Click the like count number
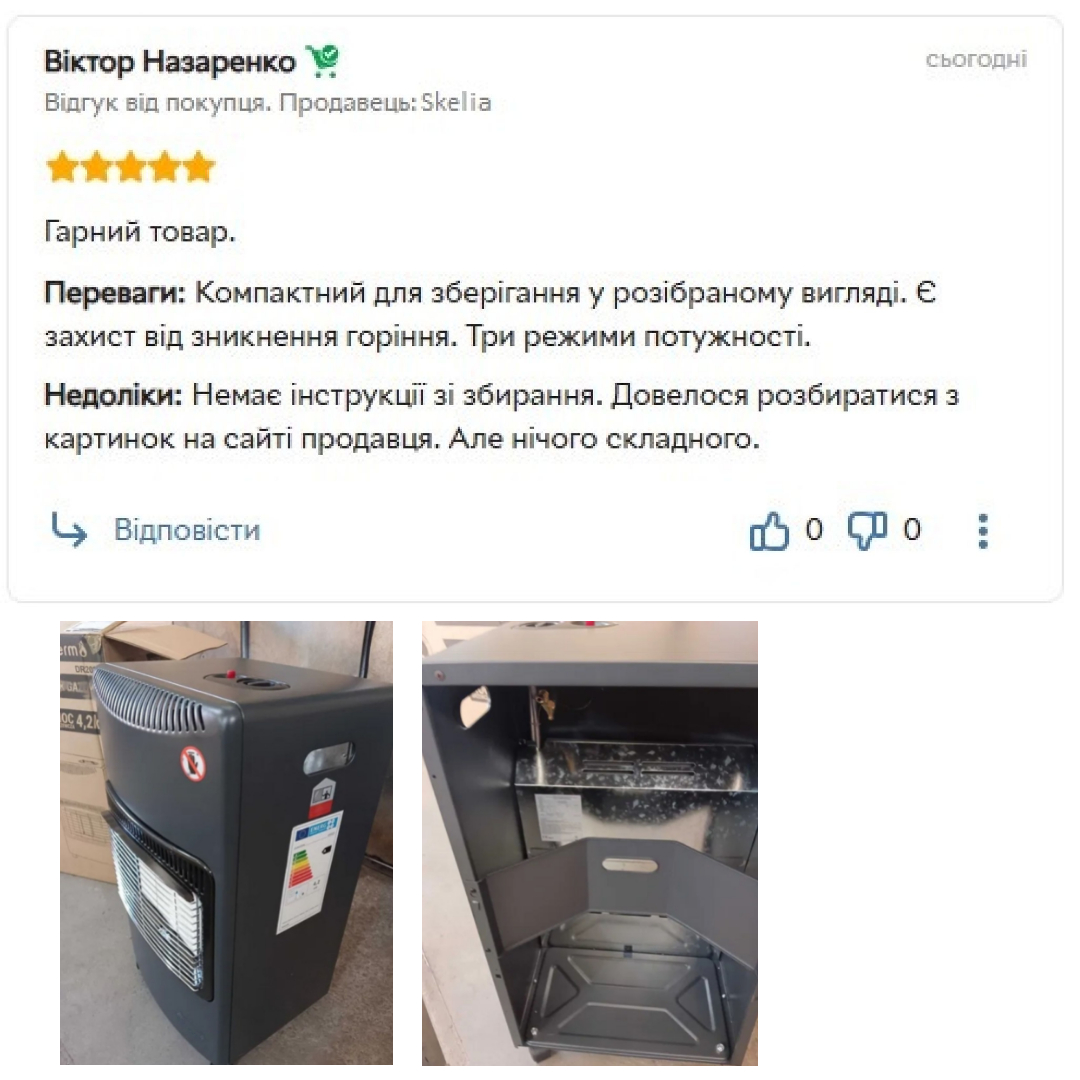The image size is (1080, 1080). (814, 530)
